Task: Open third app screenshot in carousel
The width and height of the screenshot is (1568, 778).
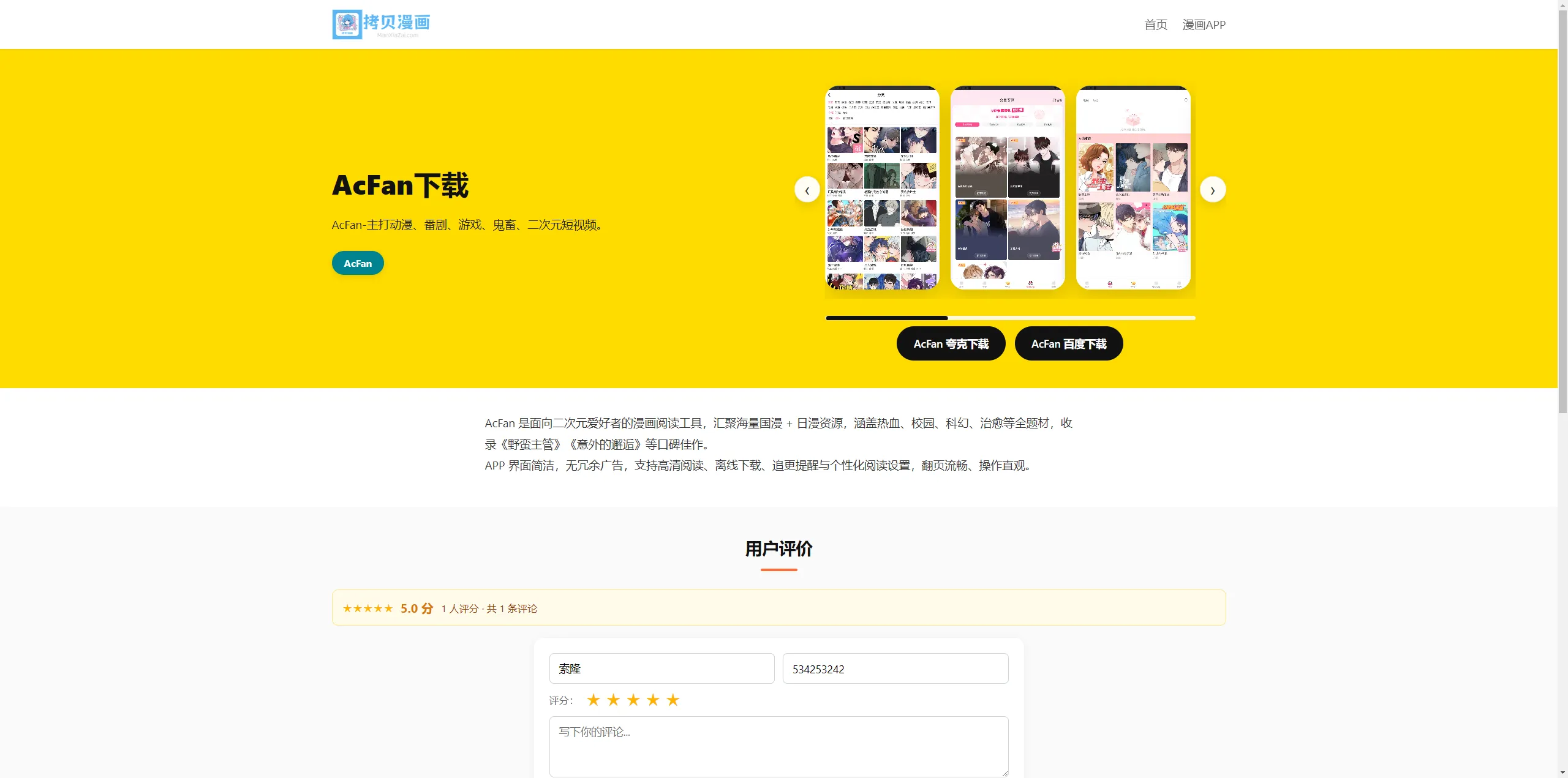Action: 1133,187
